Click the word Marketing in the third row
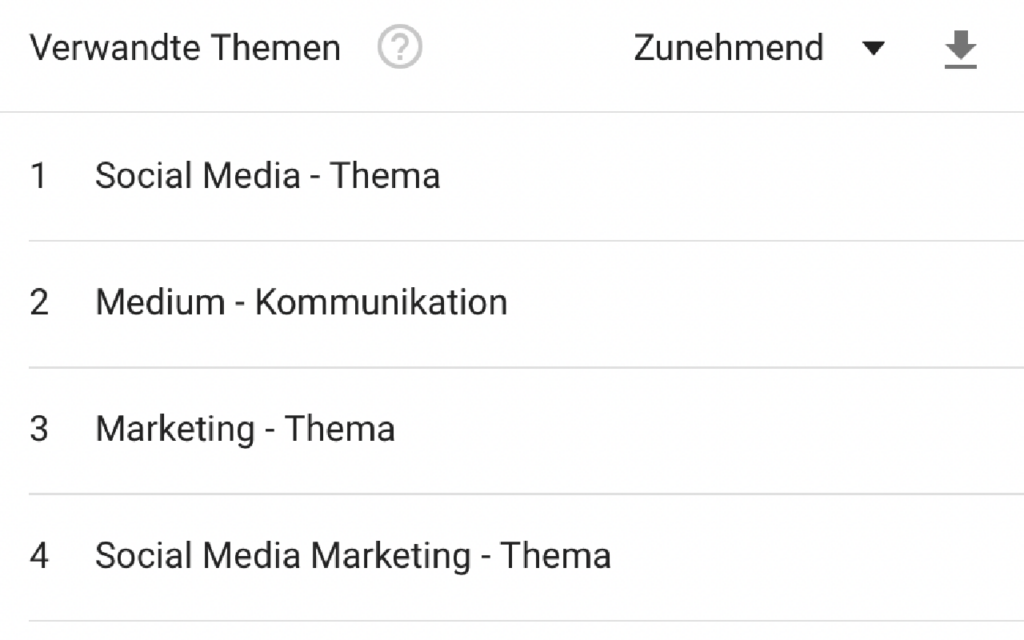This screenshot has width=1024, height=640. (x=175, y=430)
